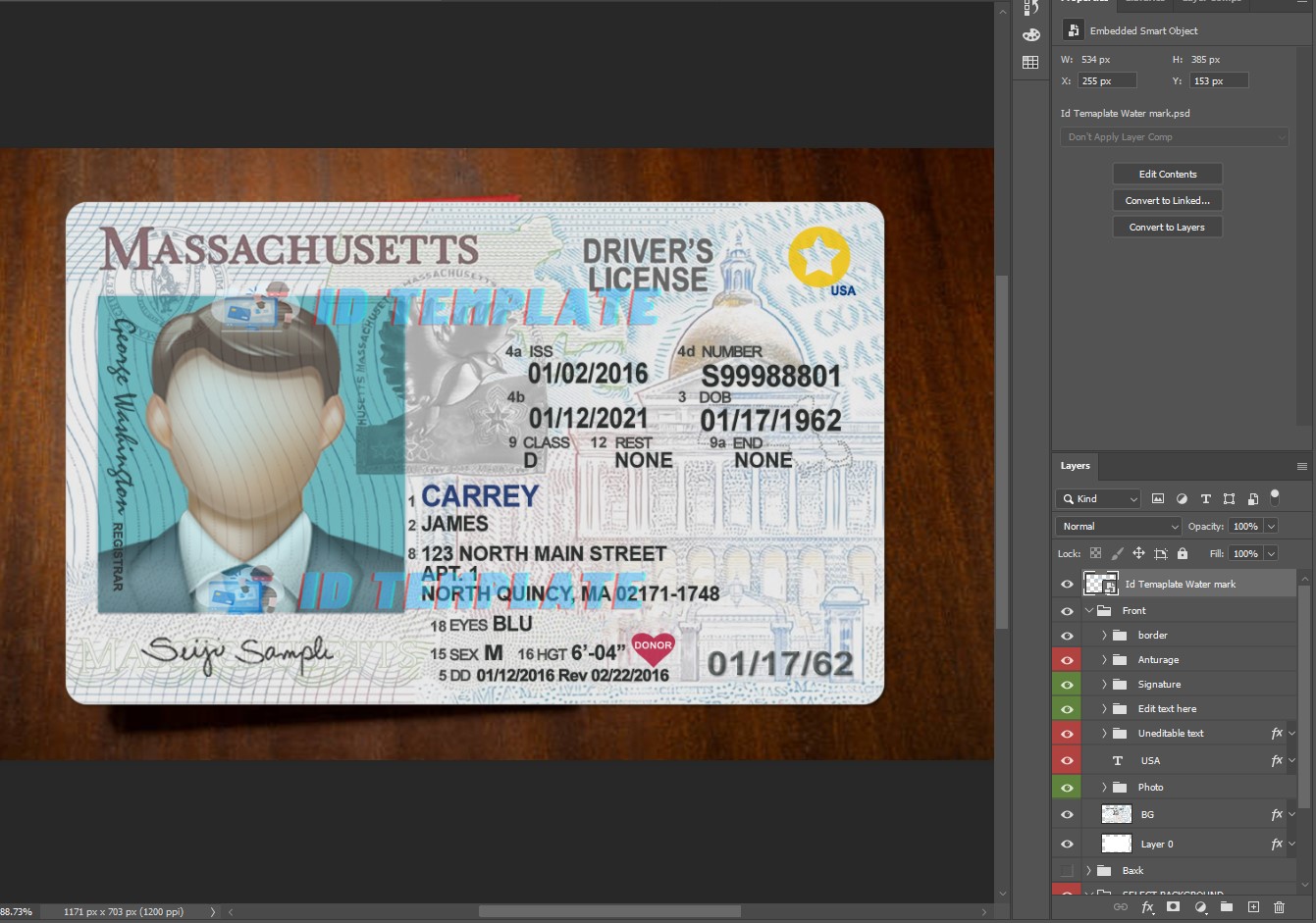Viewport: 1316px width, 923px height.
Task: Click the 88.73% zoom level field
Action: point(17,912)
